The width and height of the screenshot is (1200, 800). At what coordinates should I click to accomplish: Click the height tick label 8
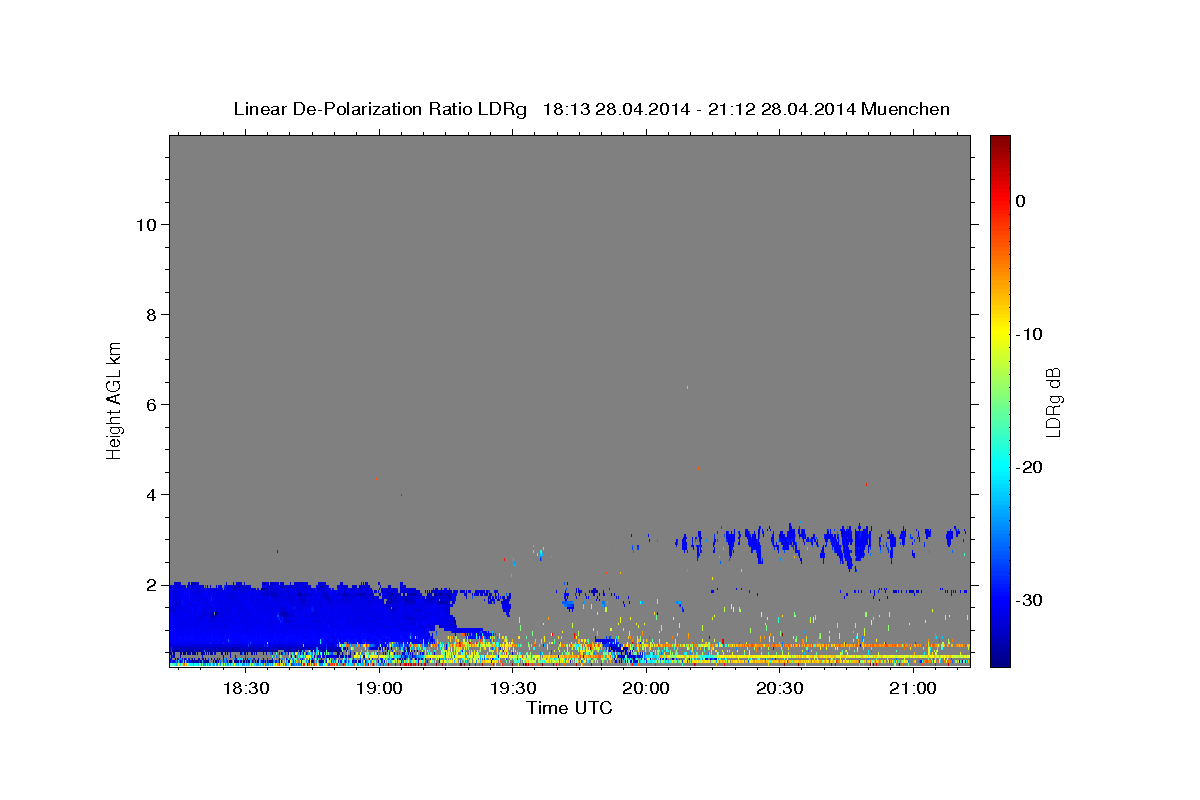click(153, 315)
